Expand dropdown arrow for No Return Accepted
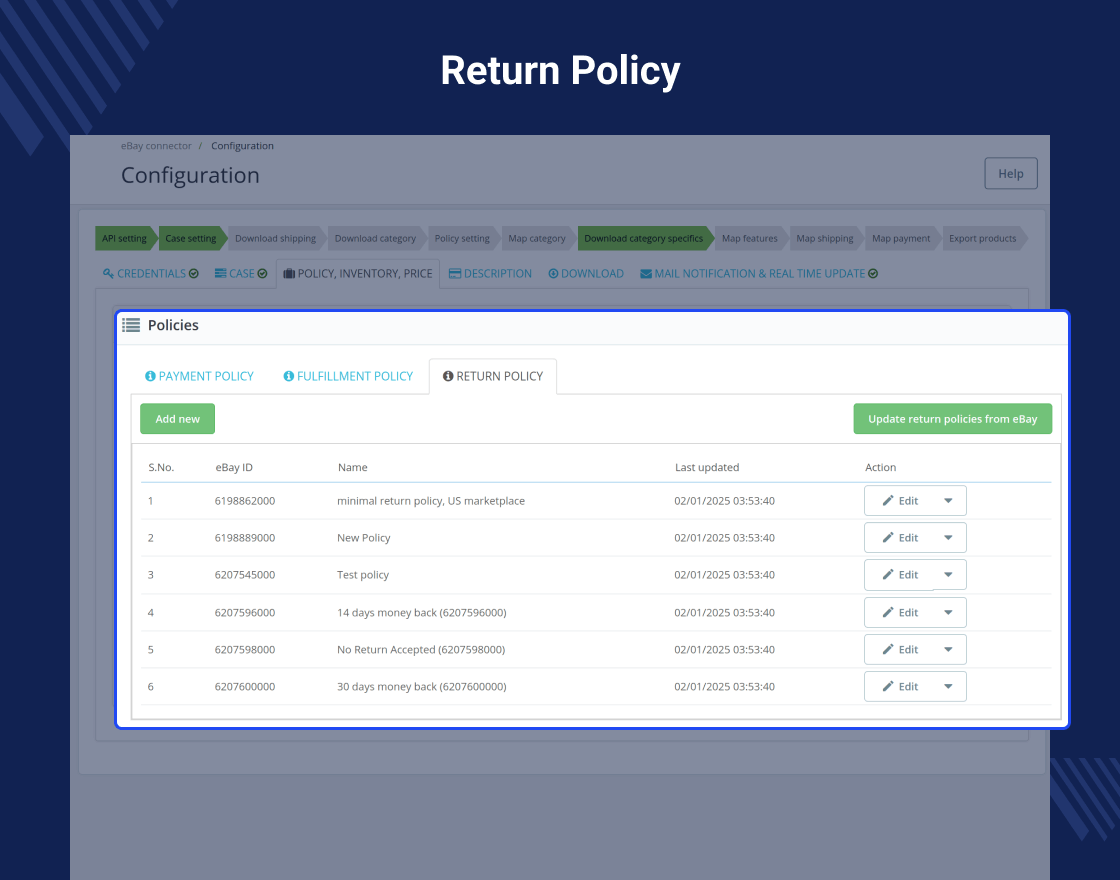Viewport: 1120px width, 880px height. click(x=949, y=649)
